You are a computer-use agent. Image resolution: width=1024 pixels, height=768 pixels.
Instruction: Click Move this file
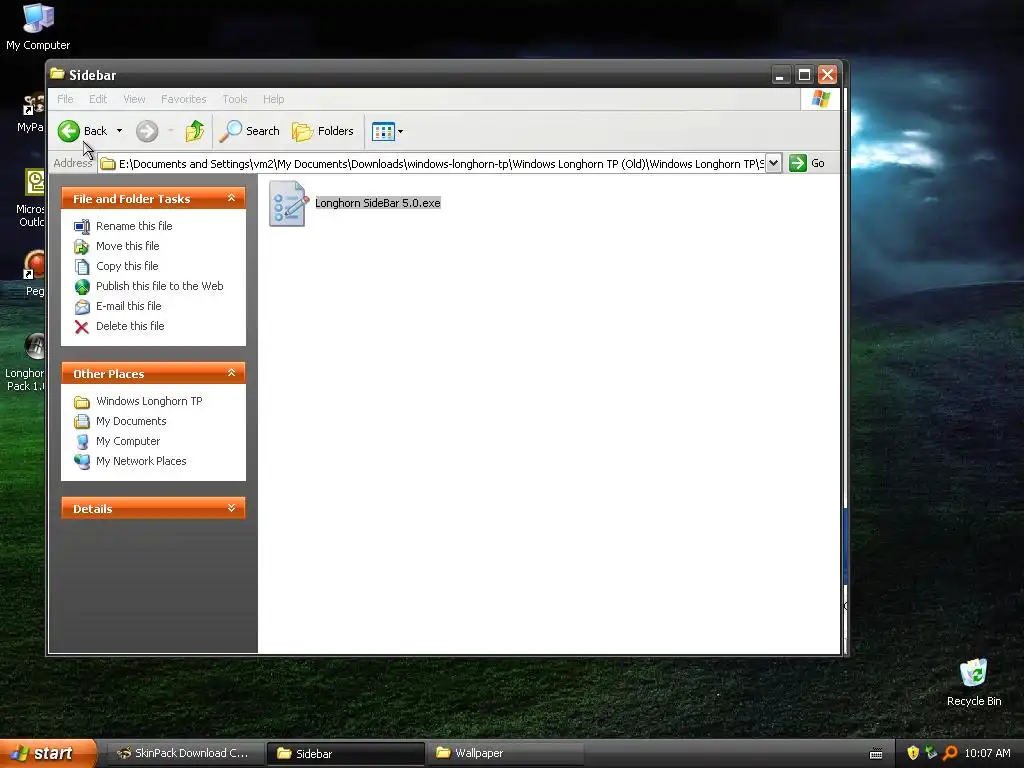[x=127, y=246]
